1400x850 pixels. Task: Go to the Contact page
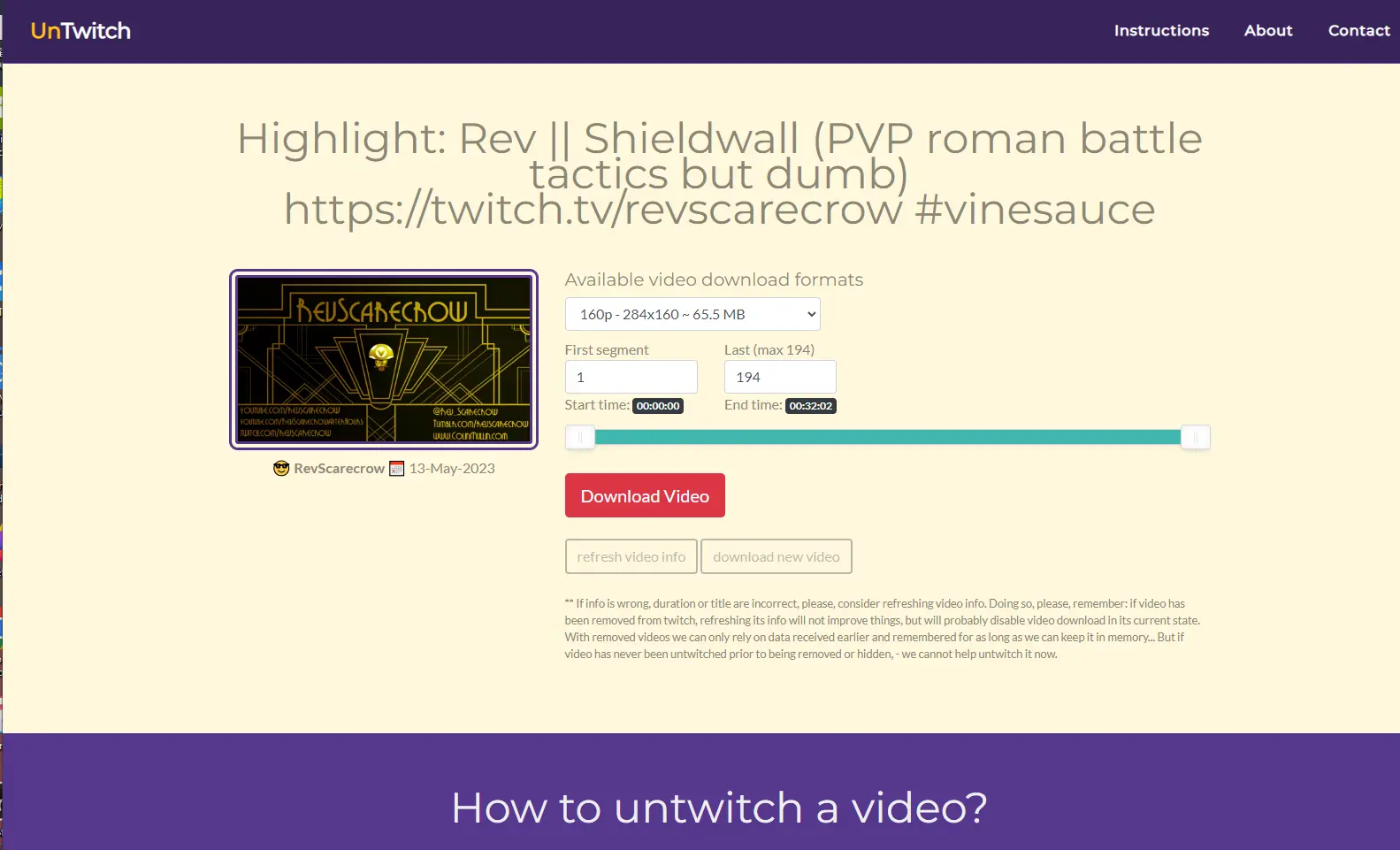1358,31
